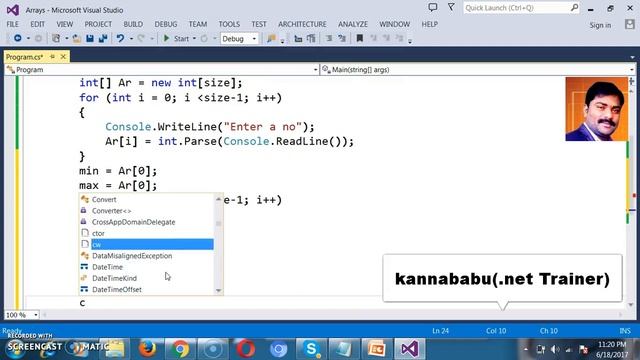Click the volume speaker icon in system tray
The height and width of the screenshot is (360, 640).
click(555, 349)
